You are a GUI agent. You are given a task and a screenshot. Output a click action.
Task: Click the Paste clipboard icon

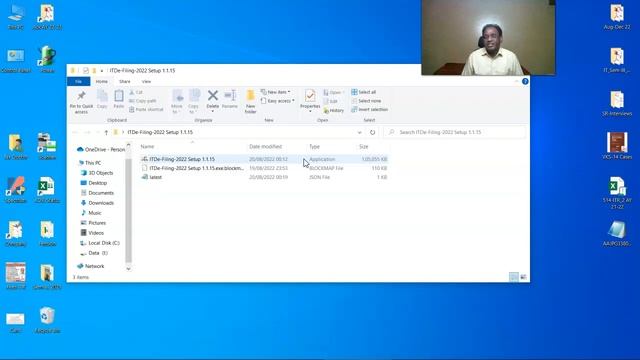click(x=119, y=99)
